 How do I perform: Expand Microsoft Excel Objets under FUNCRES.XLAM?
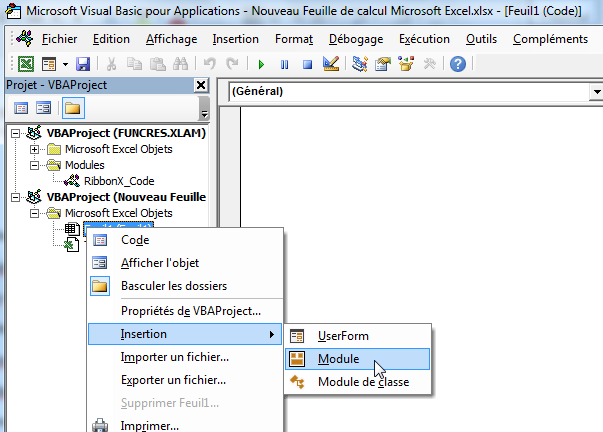tap(34, 149)
